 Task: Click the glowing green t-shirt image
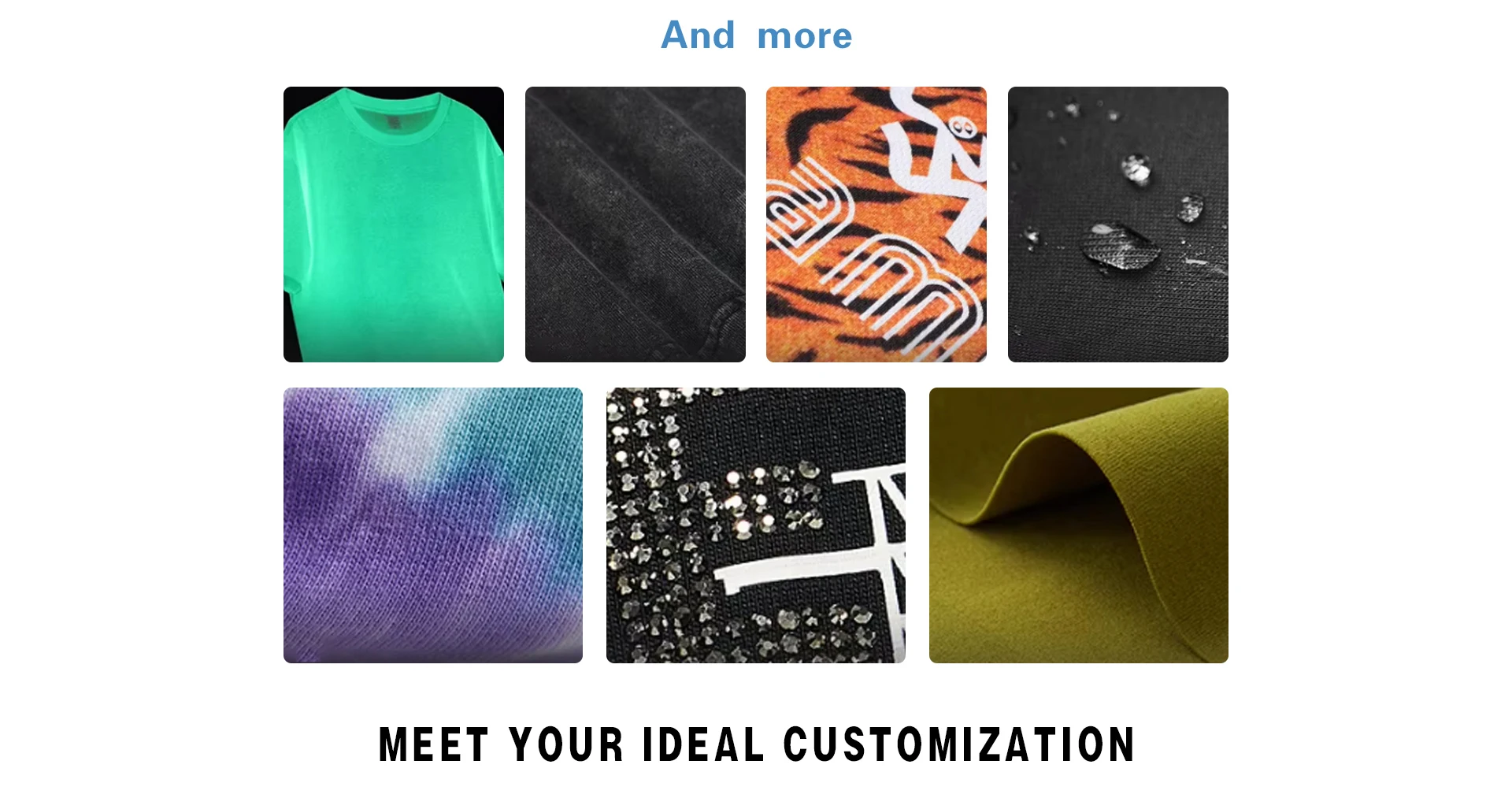394,225
